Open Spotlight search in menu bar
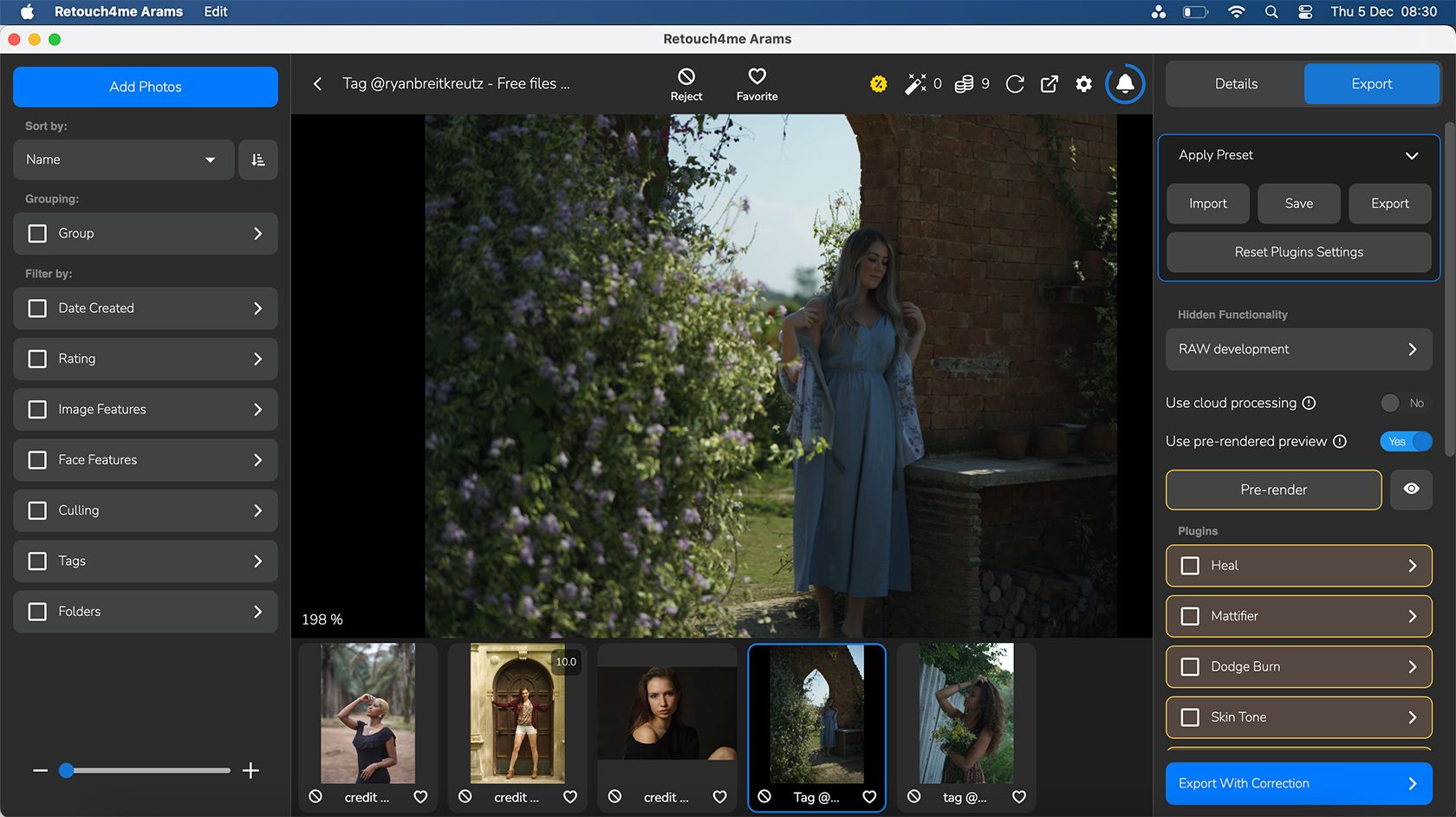1456x817 pixels. tap(1271, 11)
